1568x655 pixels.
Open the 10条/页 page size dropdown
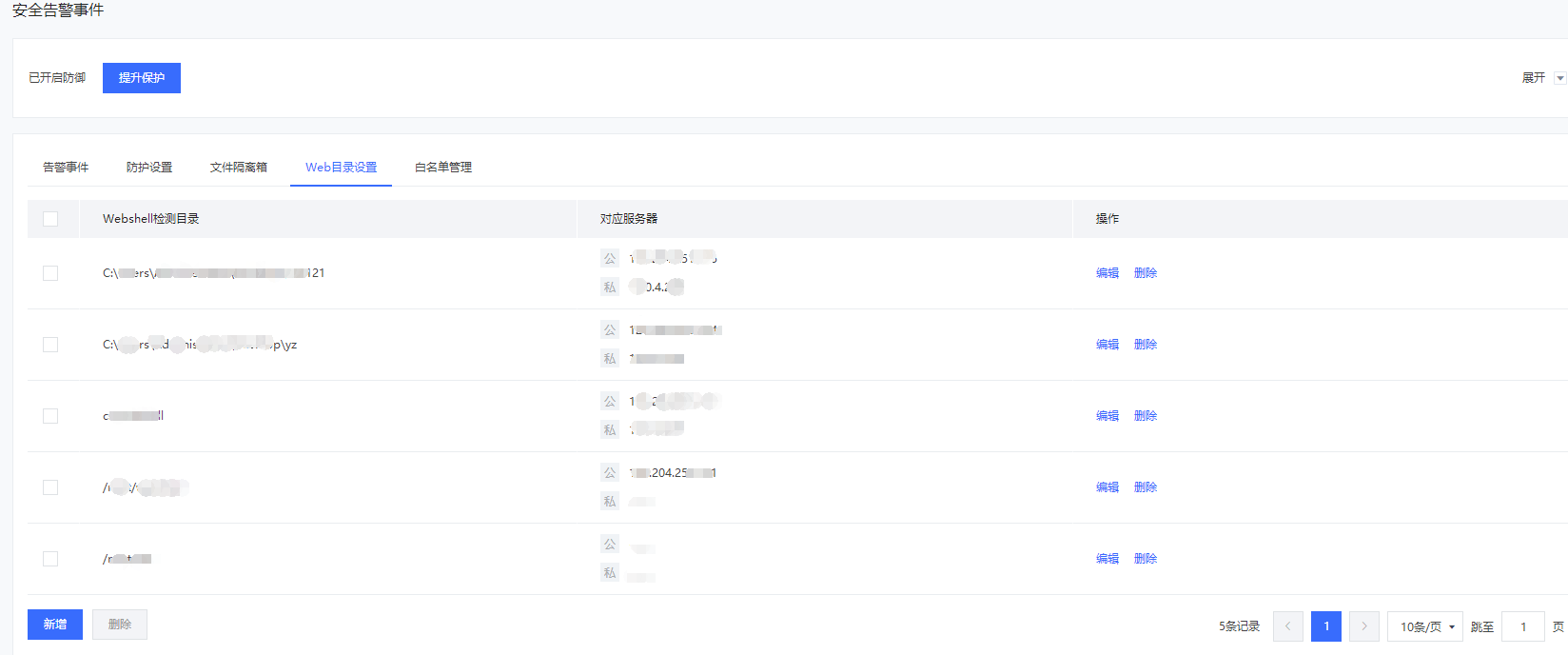pos(1424,626)
